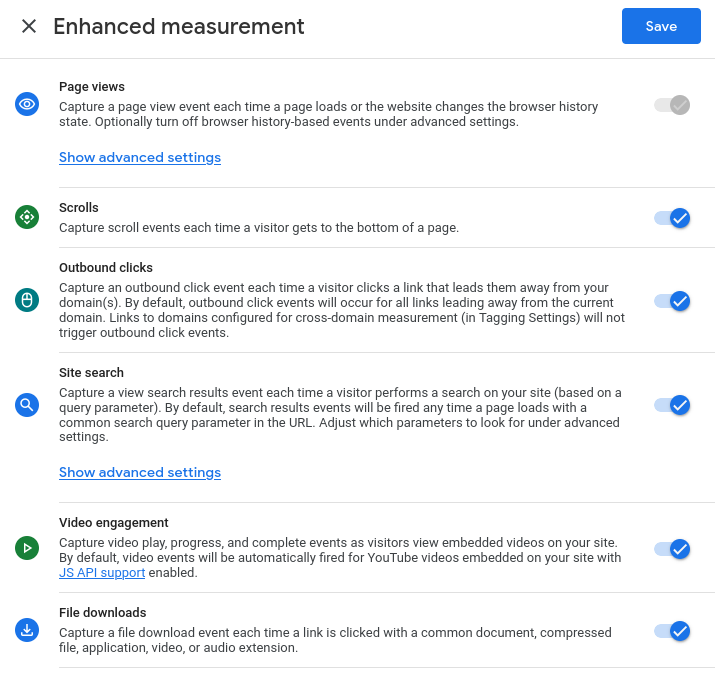715x681 pixels.
Task: Turn off Outbound clicks toggle
Action: 672,300
